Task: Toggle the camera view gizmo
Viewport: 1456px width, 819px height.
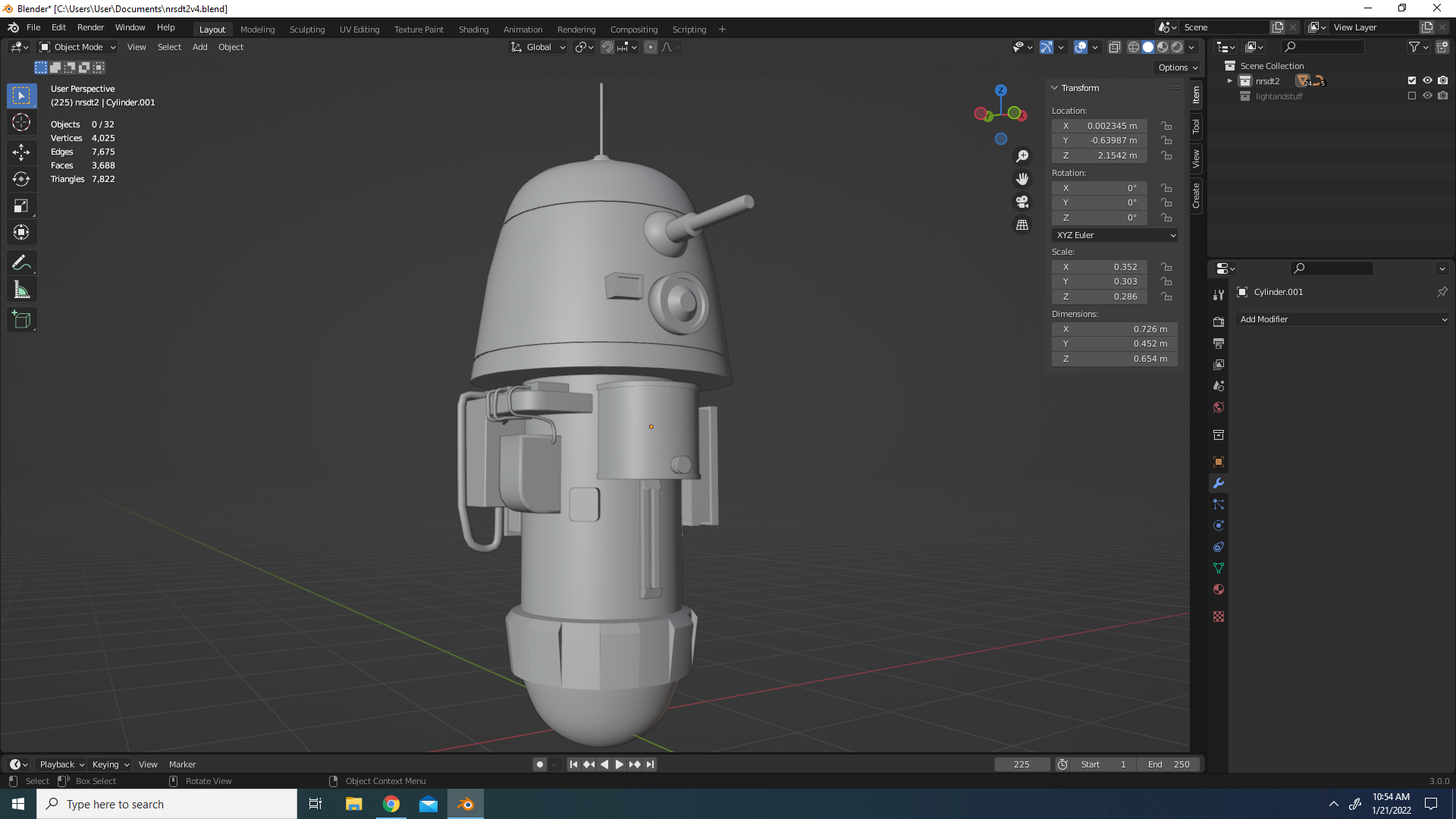Action: click(x=1022, y=202)
